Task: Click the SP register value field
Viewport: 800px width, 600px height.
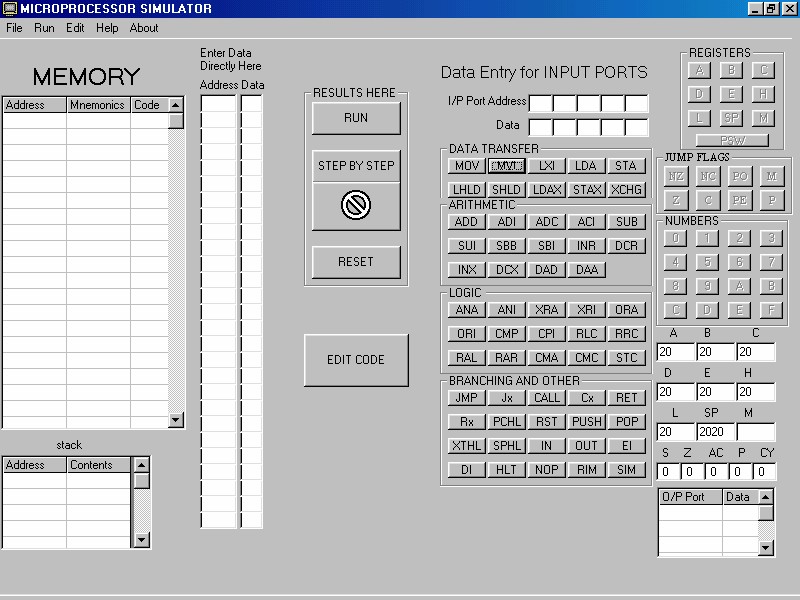Action: 716,432
